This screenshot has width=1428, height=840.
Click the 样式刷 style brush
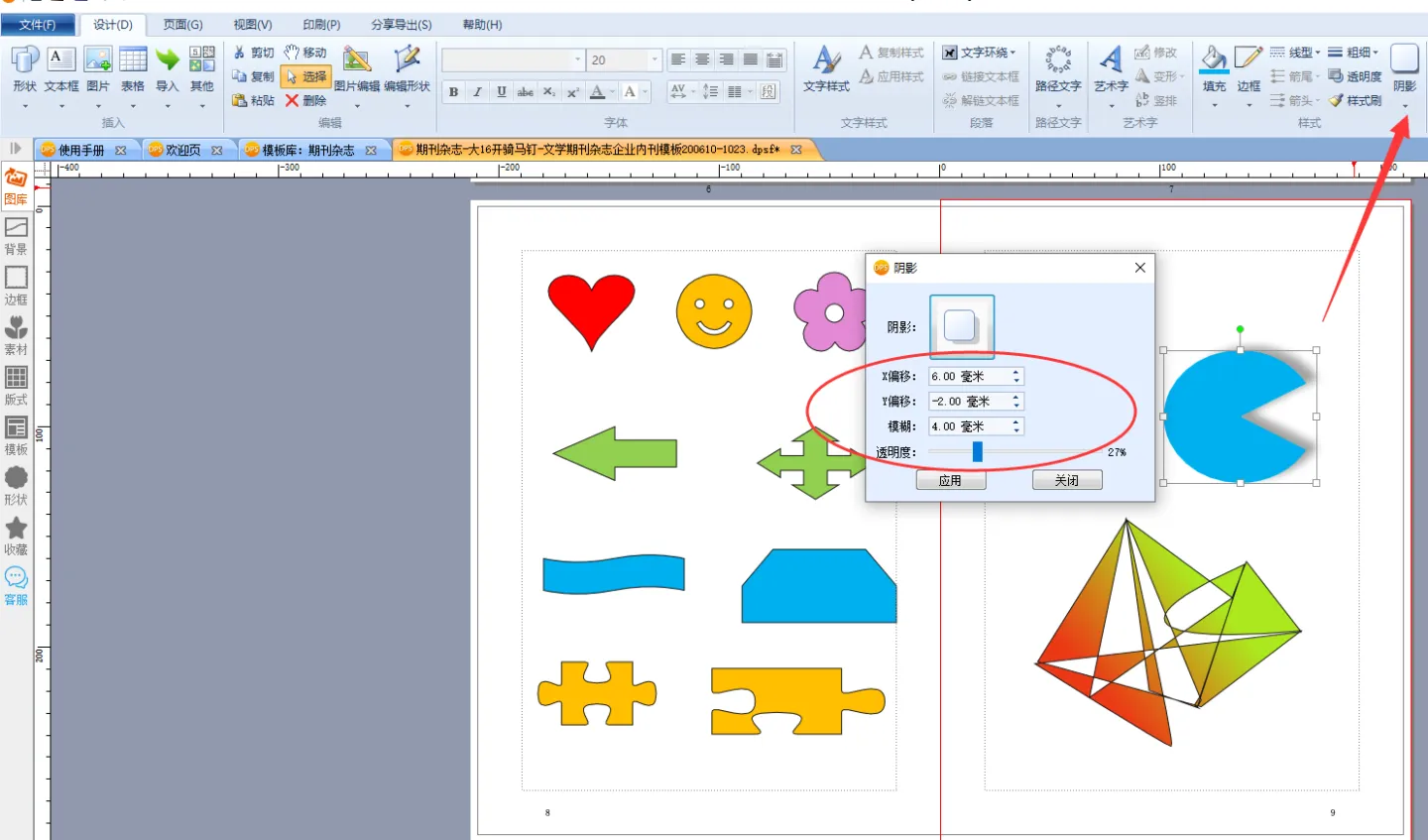[1356, 100]
